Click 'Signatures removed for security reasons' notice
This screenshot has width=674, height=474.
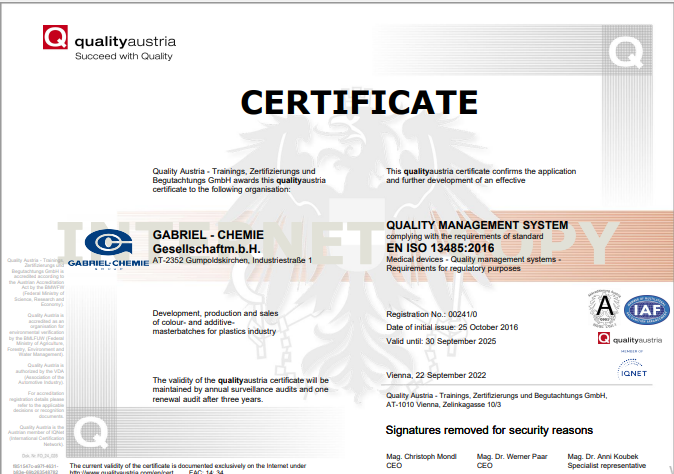pos(489,430)
